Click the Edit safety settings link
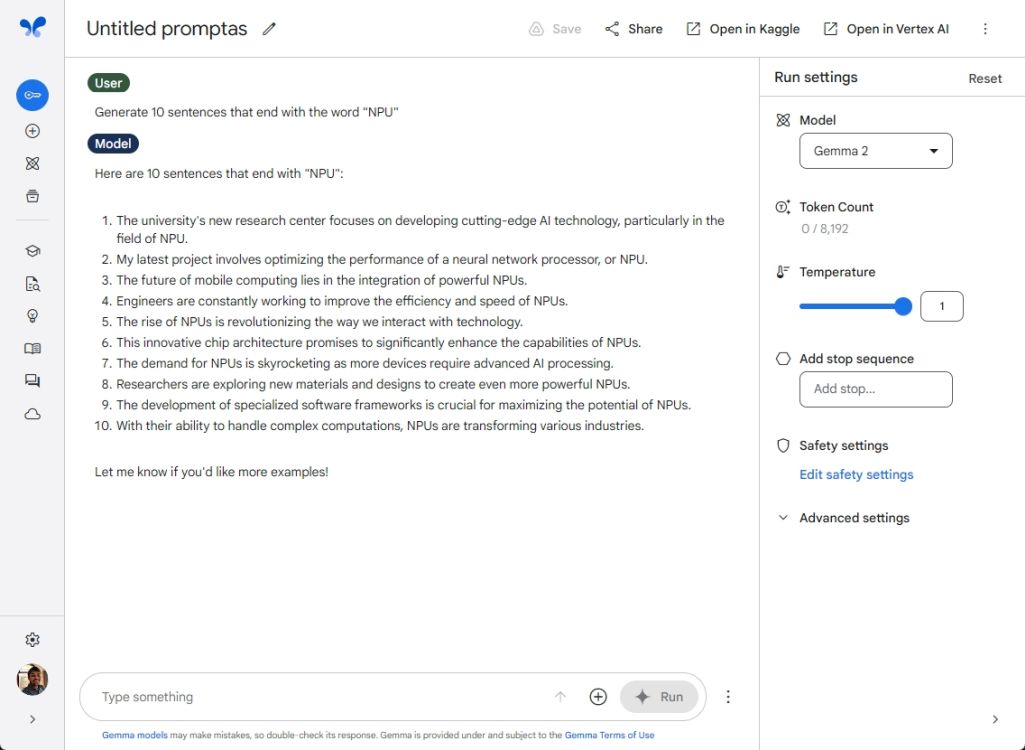1025x750 pixels. click(x=856, y=474)
